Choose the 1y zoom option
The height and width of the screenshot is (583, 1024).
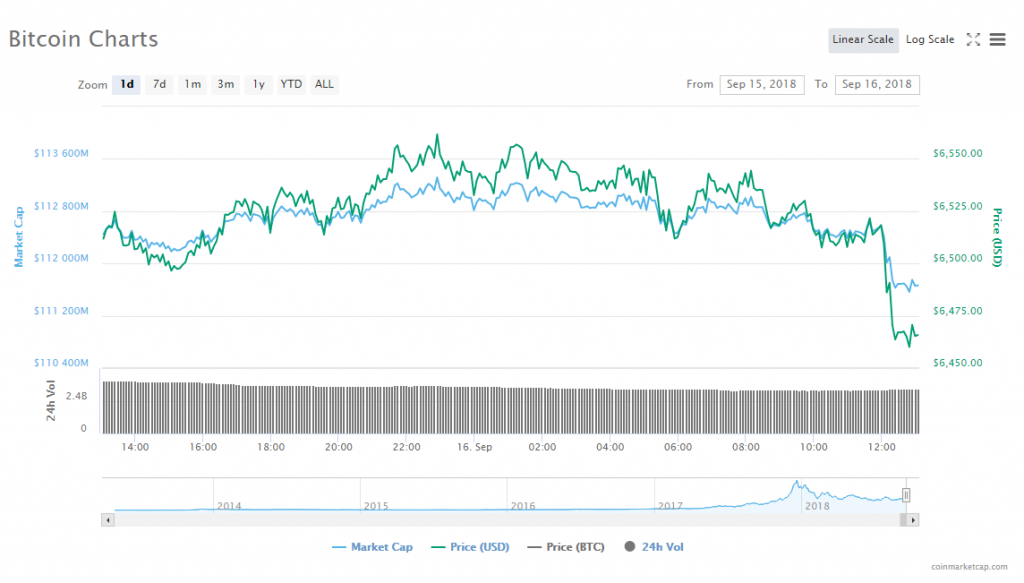tap(258, 85)
